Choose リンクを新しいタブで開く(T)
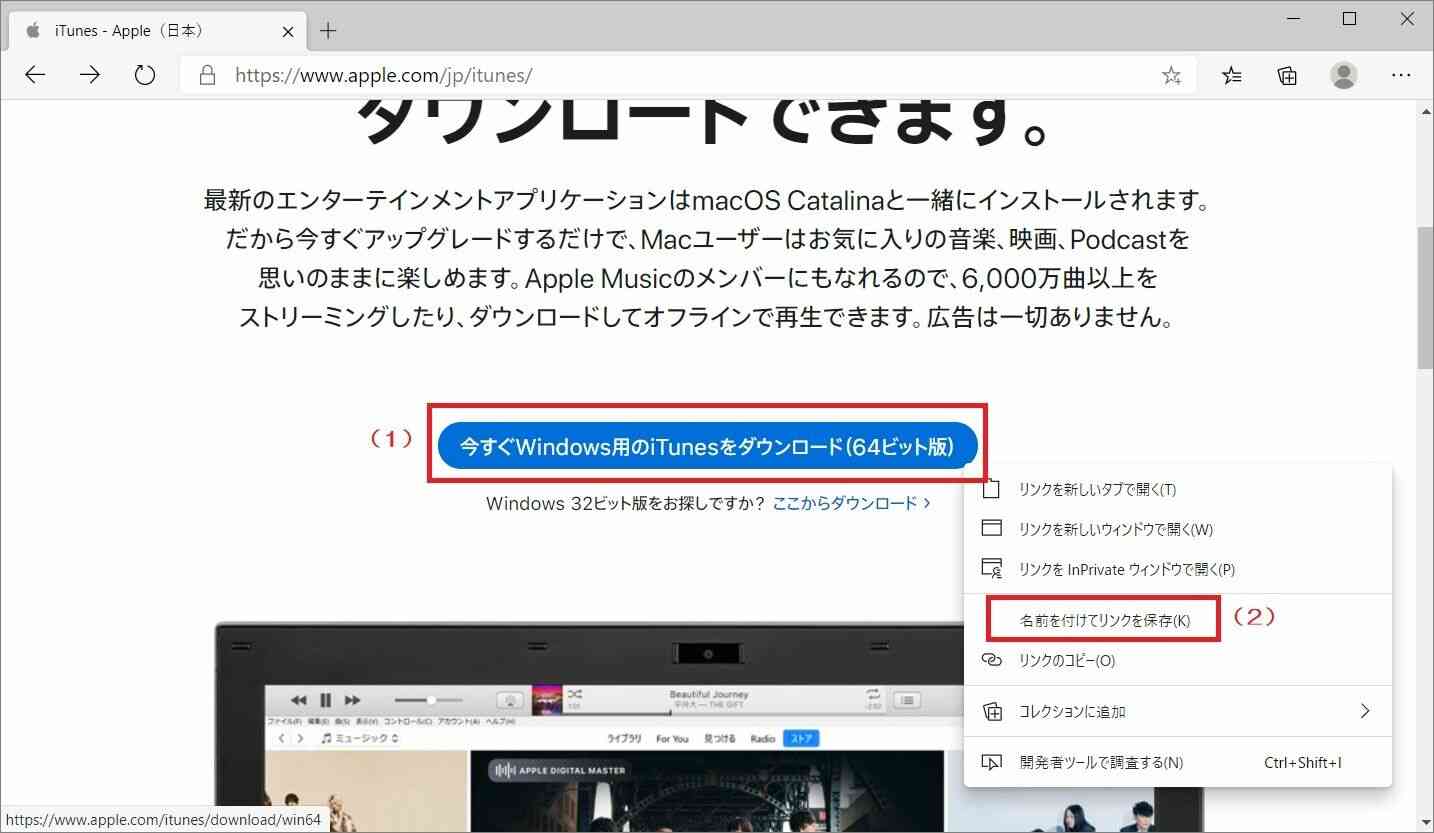 [1178, 489]
